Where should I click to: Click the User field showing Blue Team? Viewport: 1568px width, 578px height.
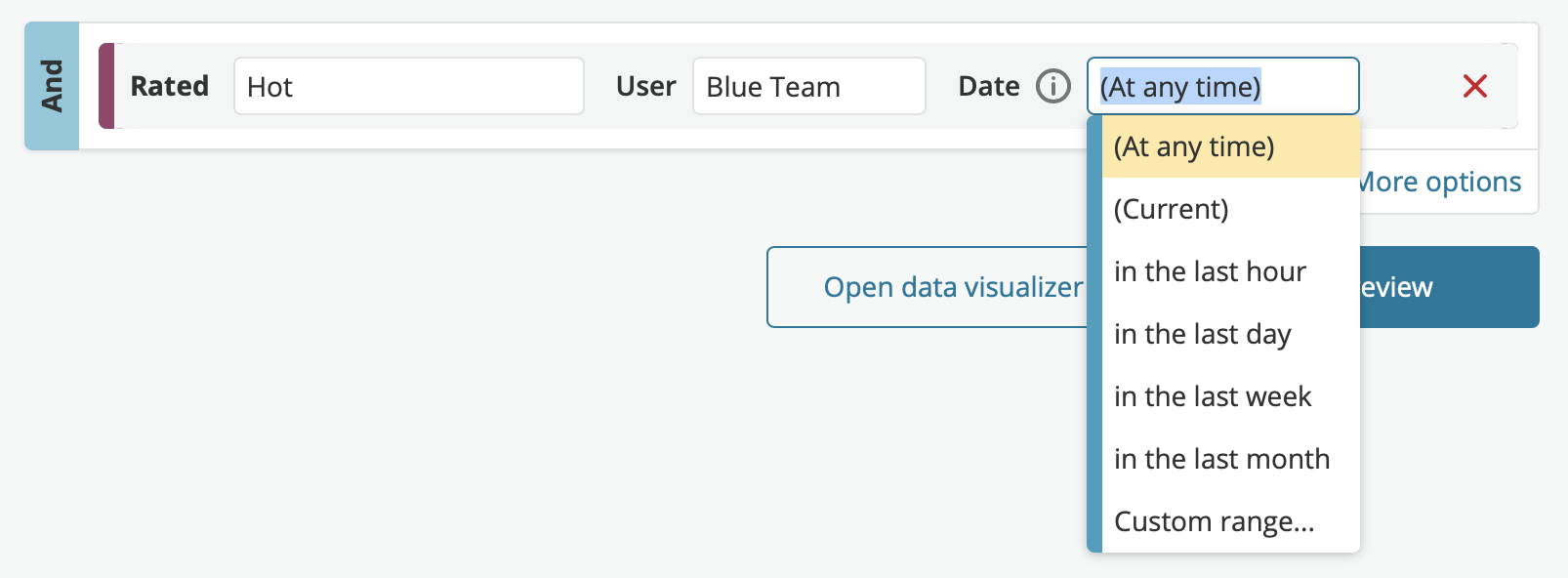pos(809,86)
